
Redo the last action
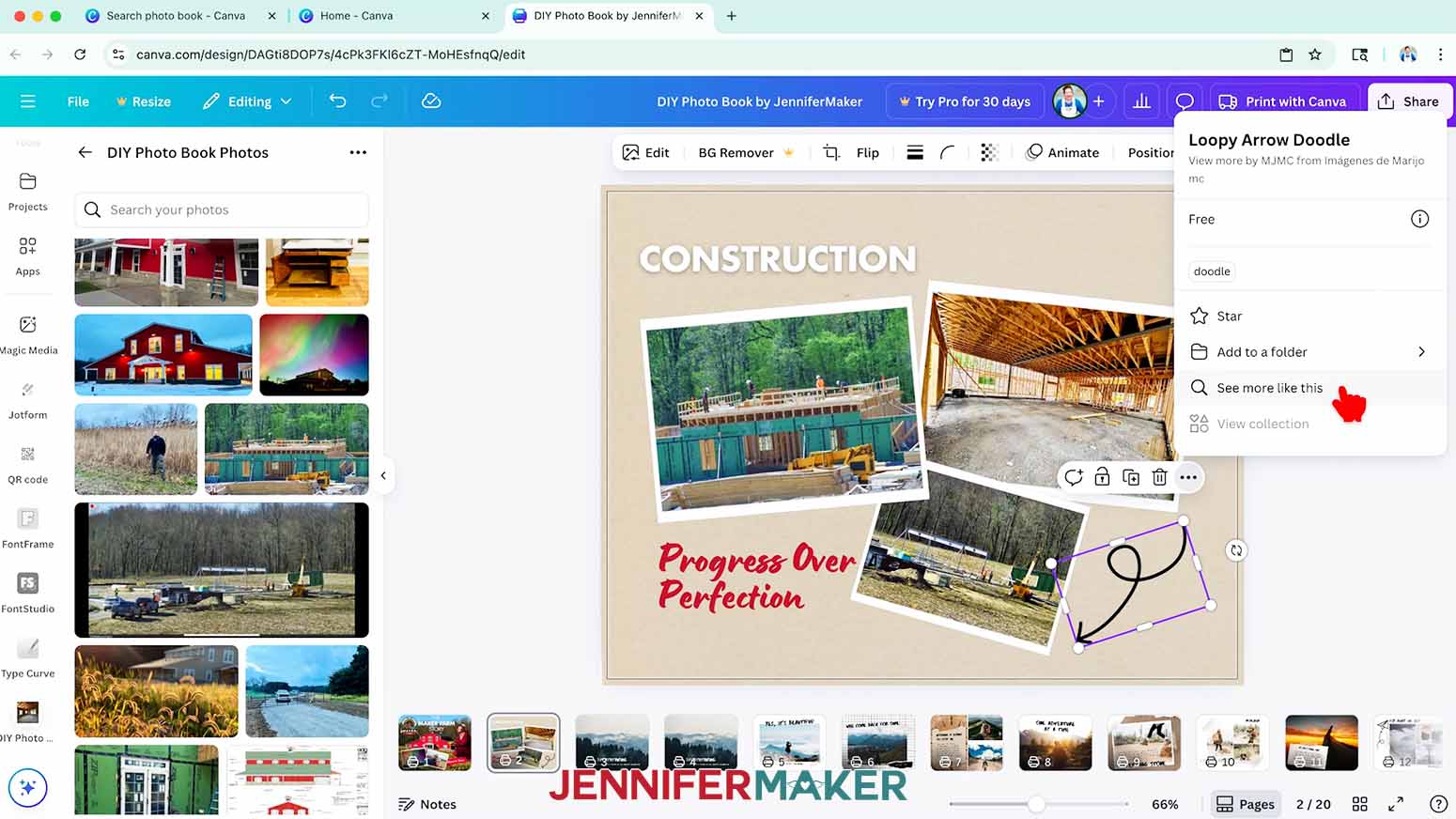pyautogui.click(x=379, y=100)
